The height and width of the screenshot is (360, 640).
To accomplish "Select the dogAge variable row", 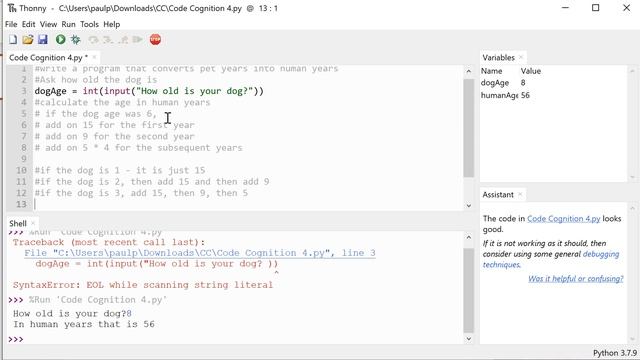I will pyautogui.click(x=553, y=83).
